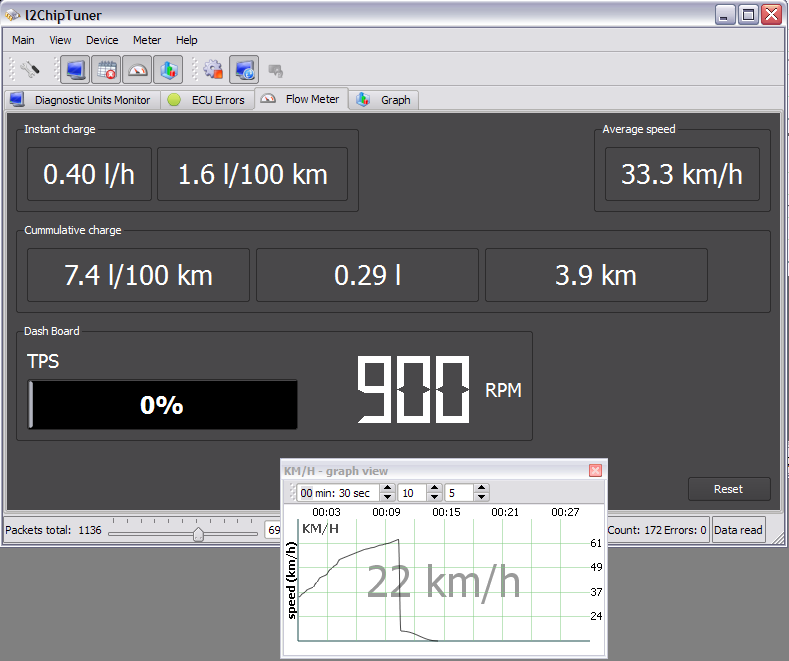Click the wrench and screwdriver toolbar icon
The width and height of the screenshot is (789, 661).
[30, 69]
